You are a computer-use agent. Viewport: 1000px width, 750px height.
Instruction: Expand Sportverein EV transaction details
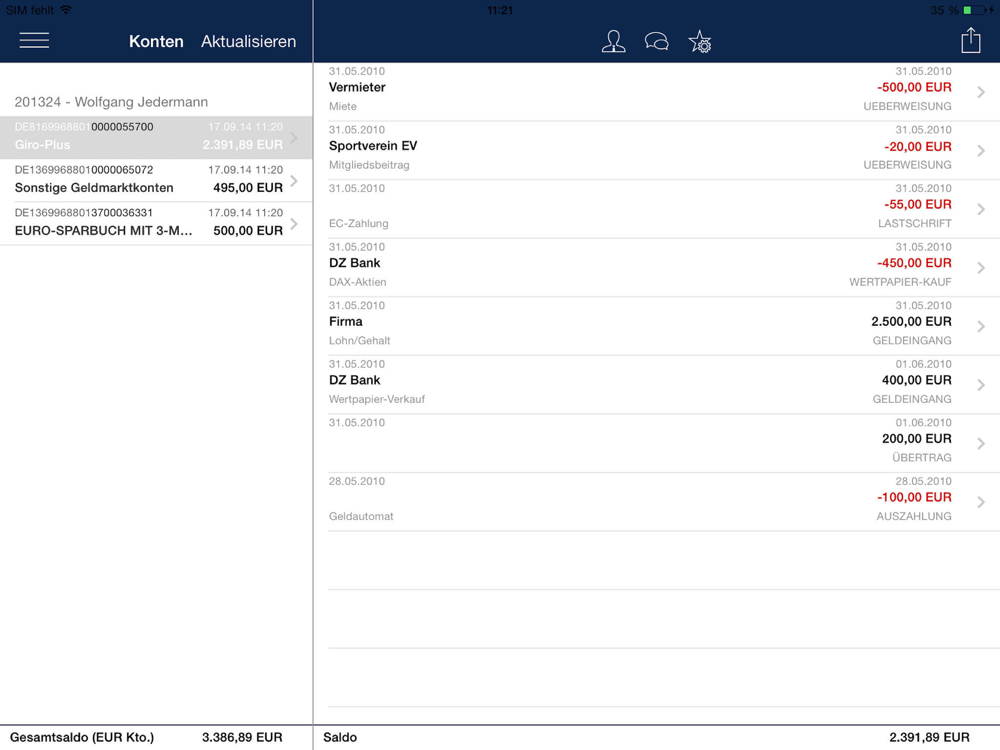(x=981, y=151)
